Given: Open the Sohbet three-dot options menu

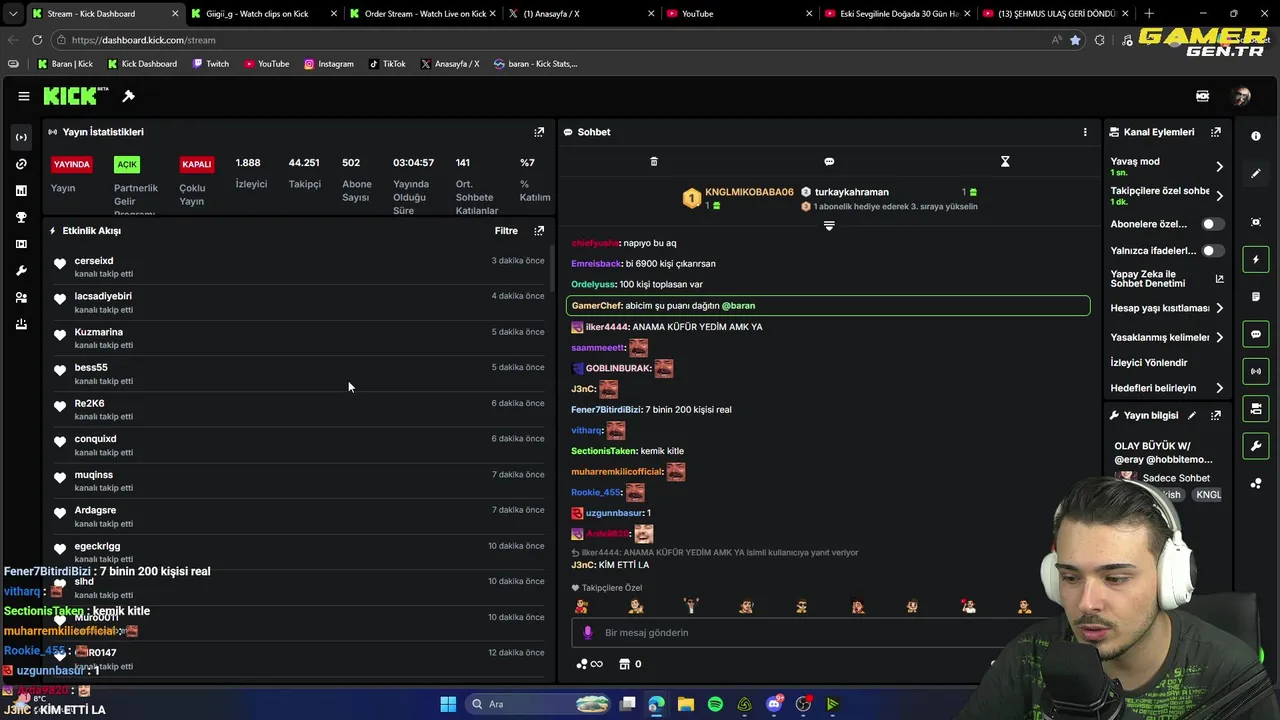Looking at the screenshot, I should click(1085, 132).
